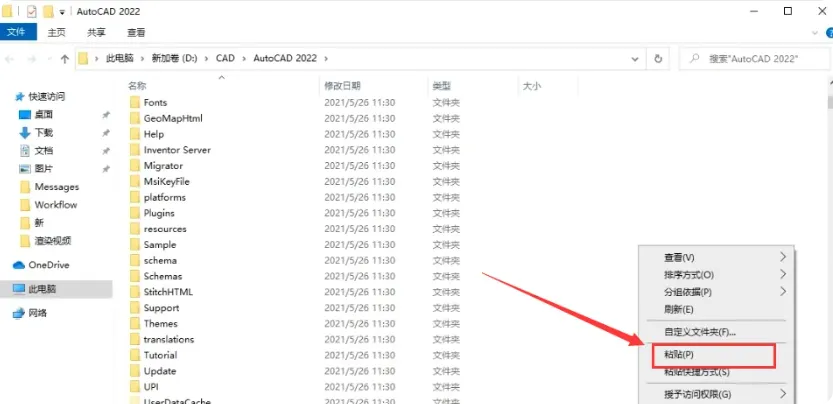The height and width of the screenshot is (404, 833).
Task: Click the back navigation arrow
Action: [9, 58]
